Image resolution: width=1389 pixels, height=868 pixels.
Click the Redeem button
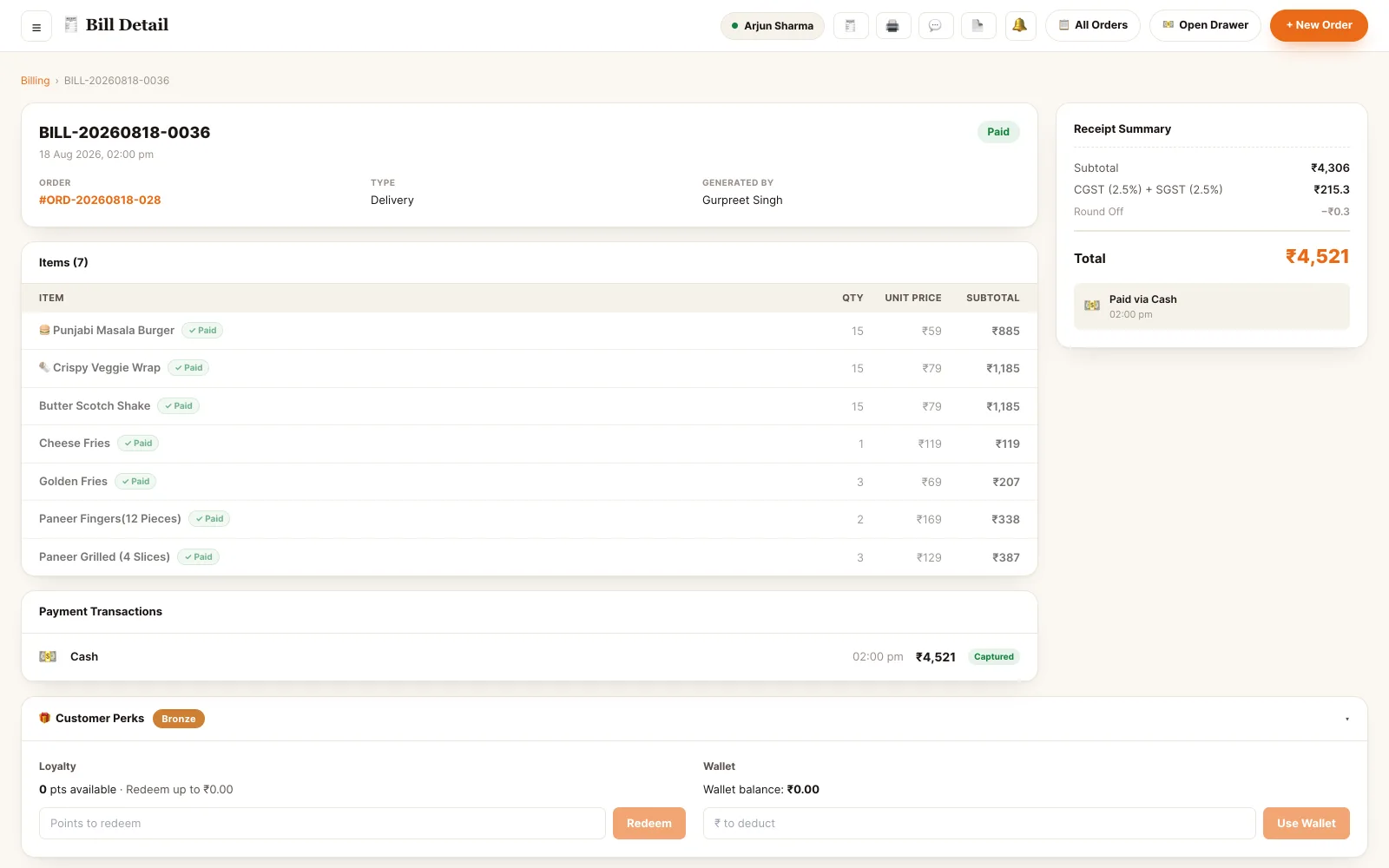point(649,824)
